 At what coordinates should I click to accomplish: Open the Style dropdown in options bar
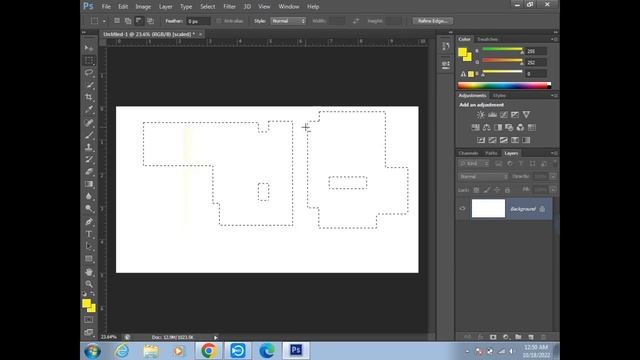click(288, 21)
